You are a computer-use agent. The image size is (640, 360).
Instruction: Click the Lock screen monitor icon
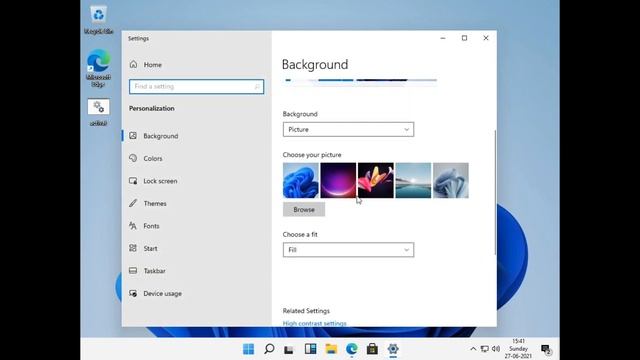[x=133, y=180]
